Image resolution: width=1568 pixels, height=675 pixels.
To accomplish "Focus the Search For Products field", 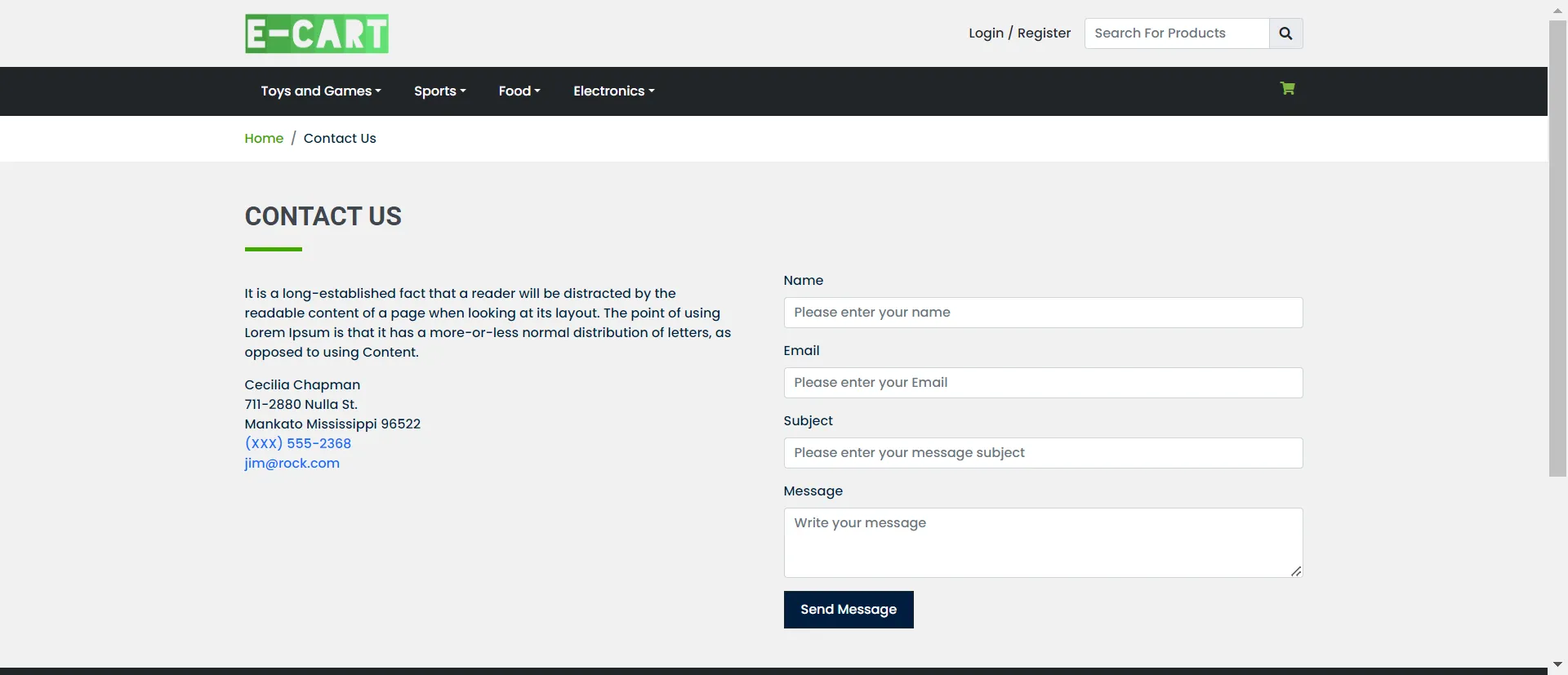I will (1176, 33).
